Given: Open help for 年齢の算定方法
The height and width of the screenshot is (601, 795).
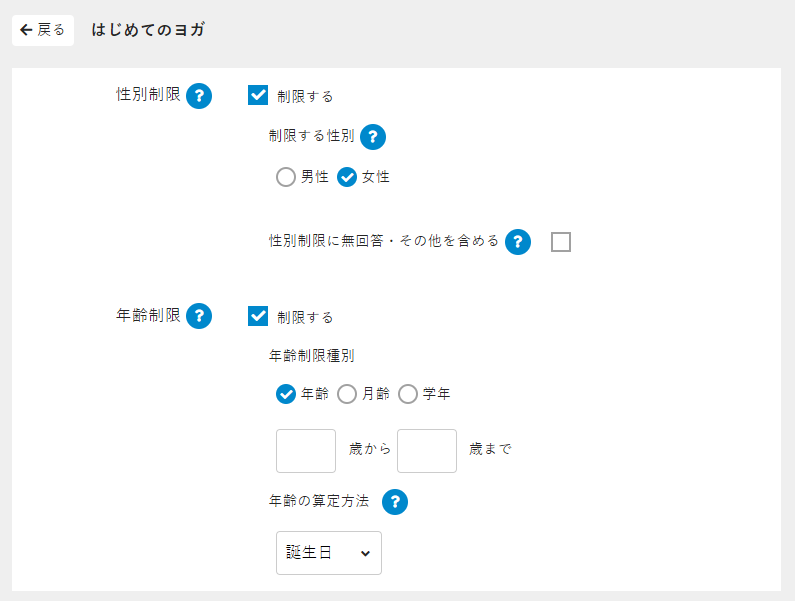Looking at the screenshot, I should tap(395, 502).
